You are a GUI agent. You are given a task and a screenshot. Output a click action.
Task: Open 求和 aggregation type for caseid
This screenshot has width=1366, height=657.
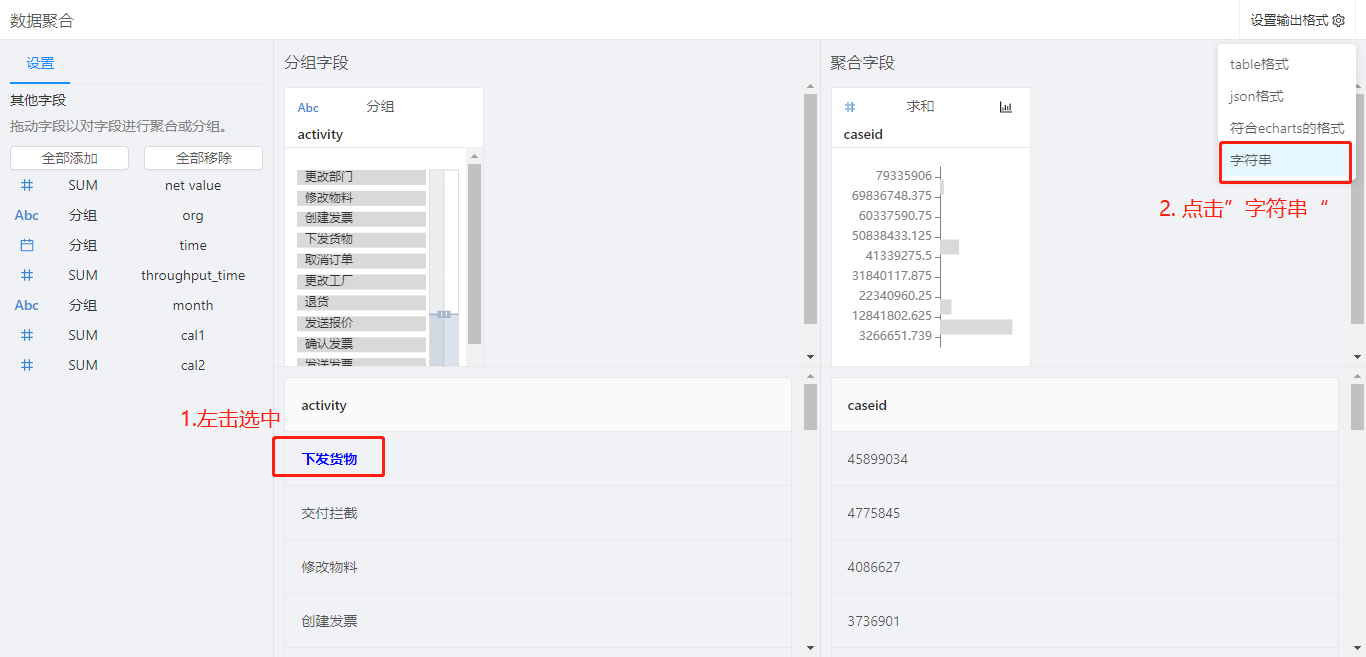point(919,107)
